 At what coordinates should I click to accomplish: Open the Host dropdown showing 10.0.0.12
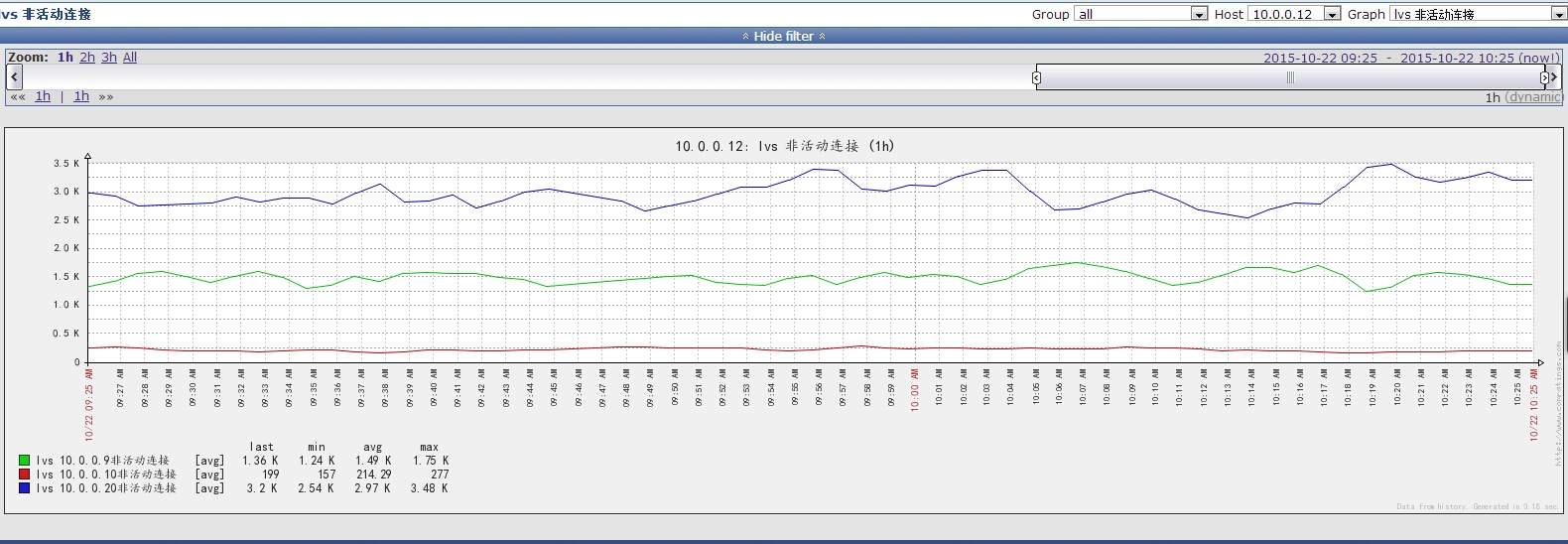click(1294, 14)
